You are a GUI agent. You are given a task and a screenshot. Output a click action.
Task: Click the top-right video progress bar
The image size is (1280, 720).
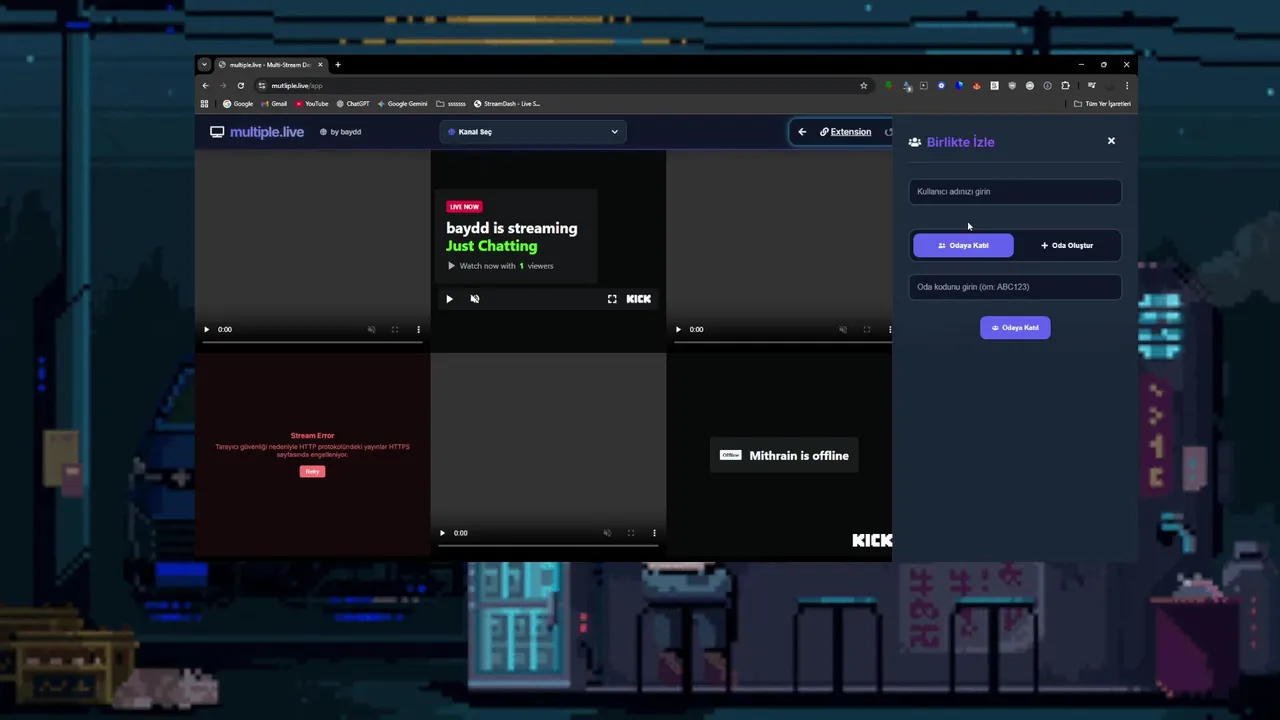783,342
